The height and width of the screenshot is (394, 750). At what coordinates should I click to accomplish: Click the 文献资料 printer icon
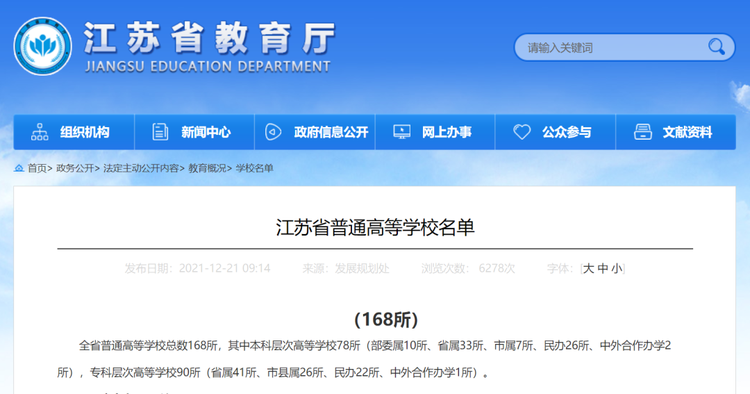coord(642,132)
